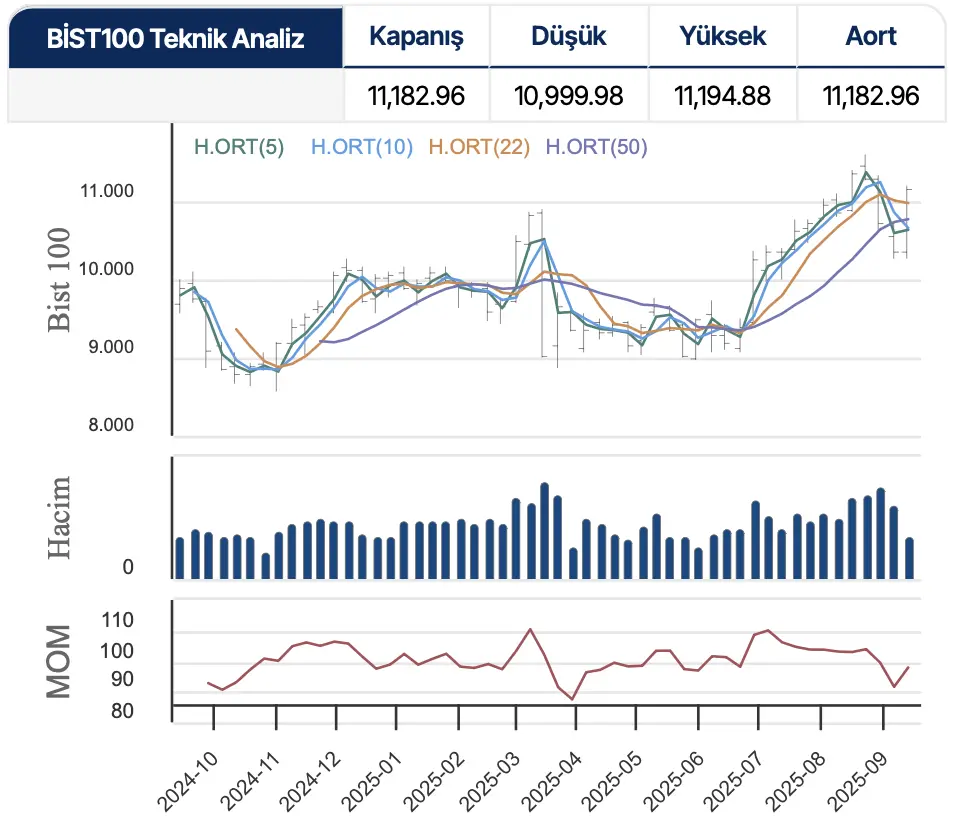Viewport: 960px width, 832px height.
Task: Click the Bist 100 axis title
Action: click(x=59, y=280)
